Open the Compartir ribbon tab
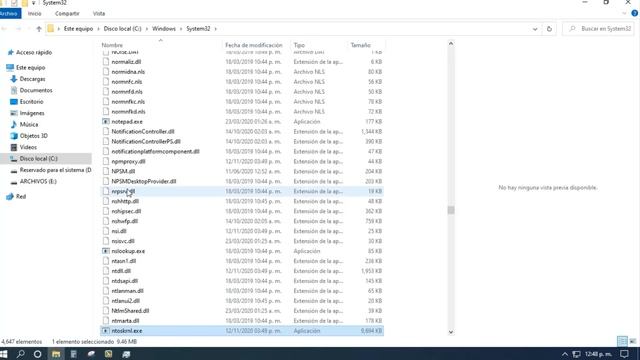This screenshot has height=360, width=640. [x=67, y=13]
